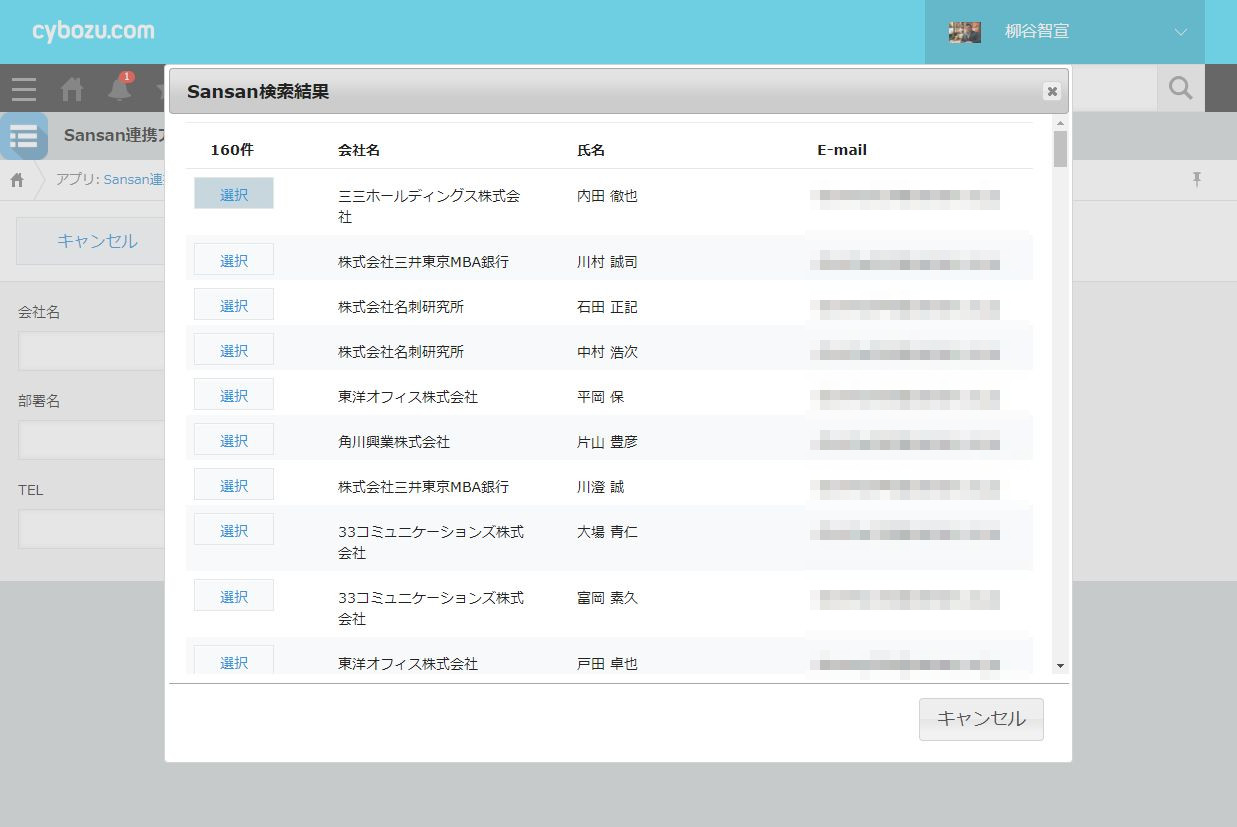Click キャンセル at the dialog bottom

[x=980, y=719]
